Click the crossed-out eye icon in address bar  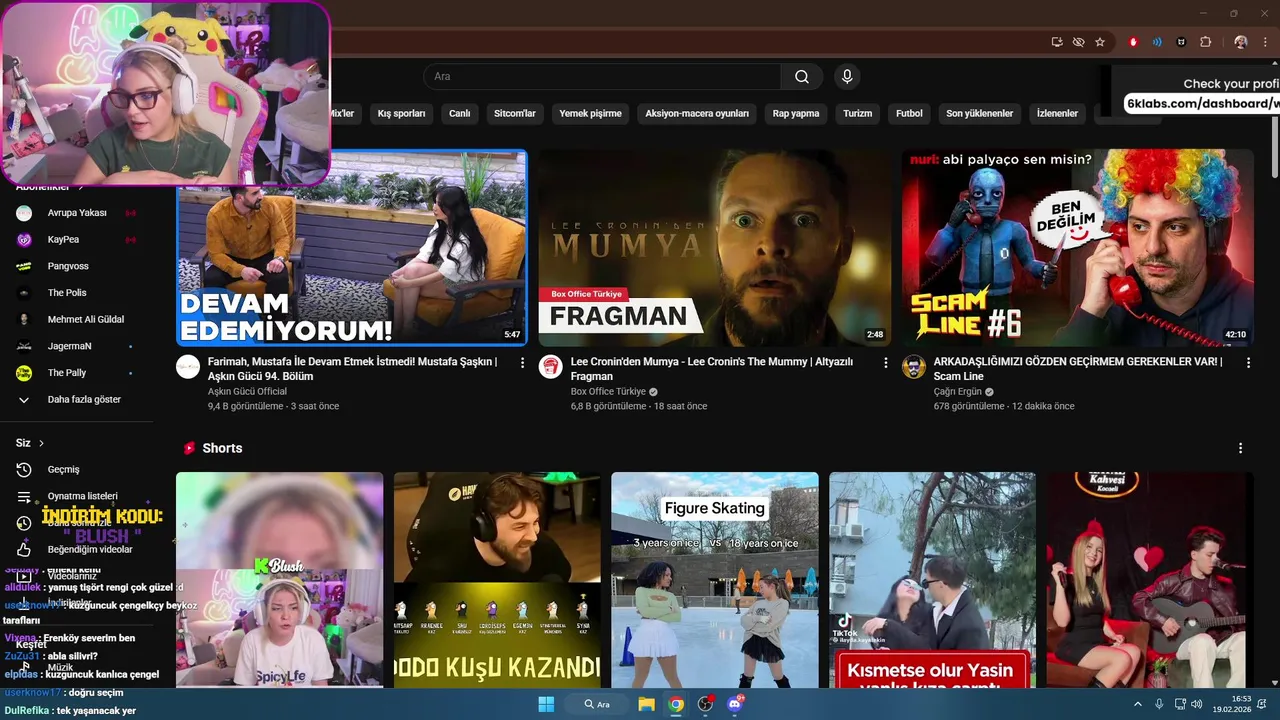point(1078,42)
